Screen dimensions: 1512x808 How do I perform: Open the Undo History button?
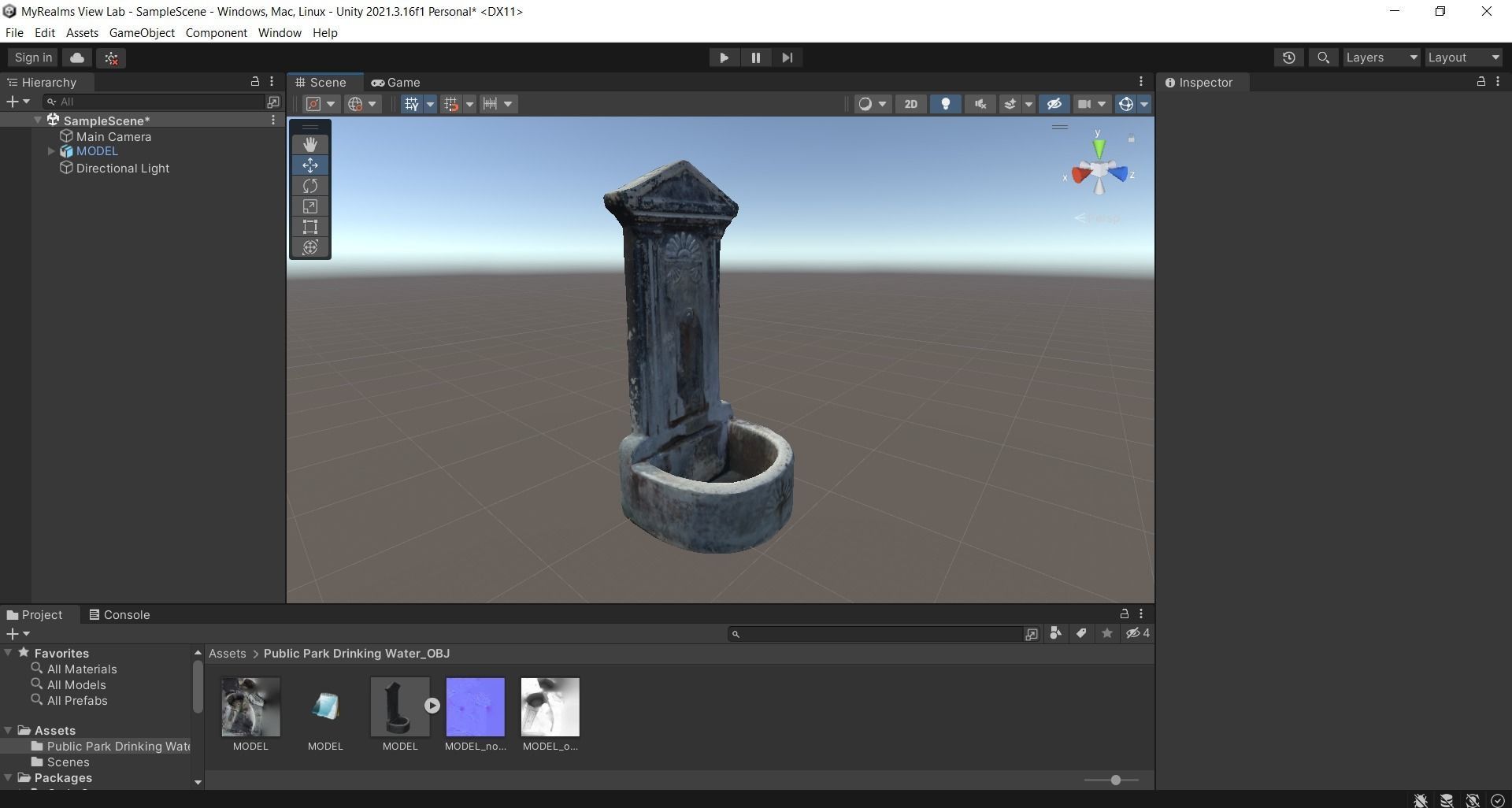coord(1289,57)
